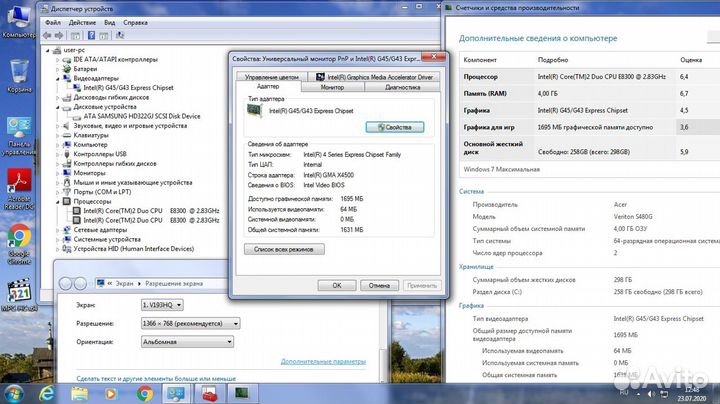Select Intel G45/G43 Express Chipset in device tree
The image size is (720, 404).
tap(129, 88)
